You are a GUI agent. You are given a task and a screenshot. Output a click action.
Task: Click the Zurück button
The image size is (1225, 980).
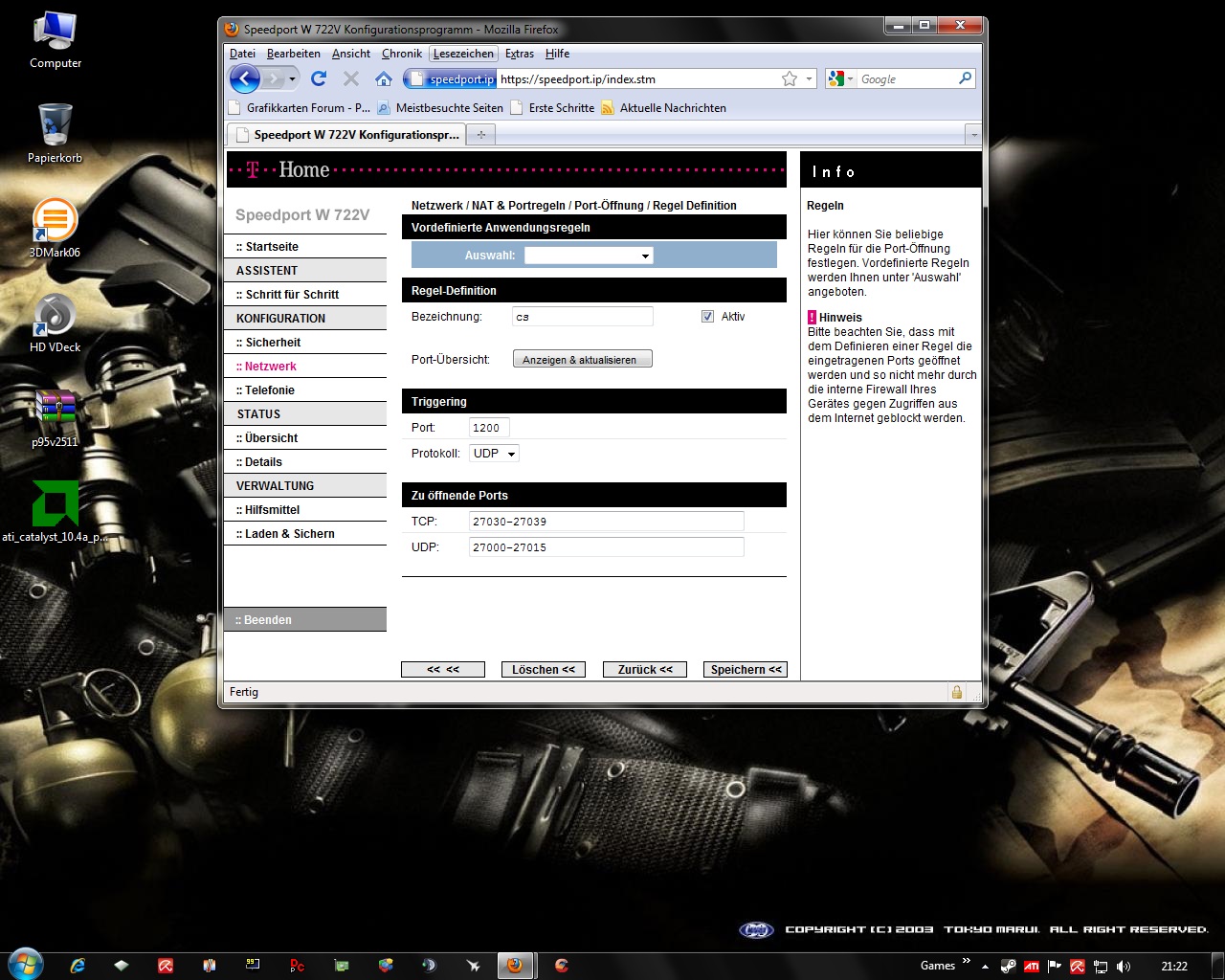[x=645, y=669]
